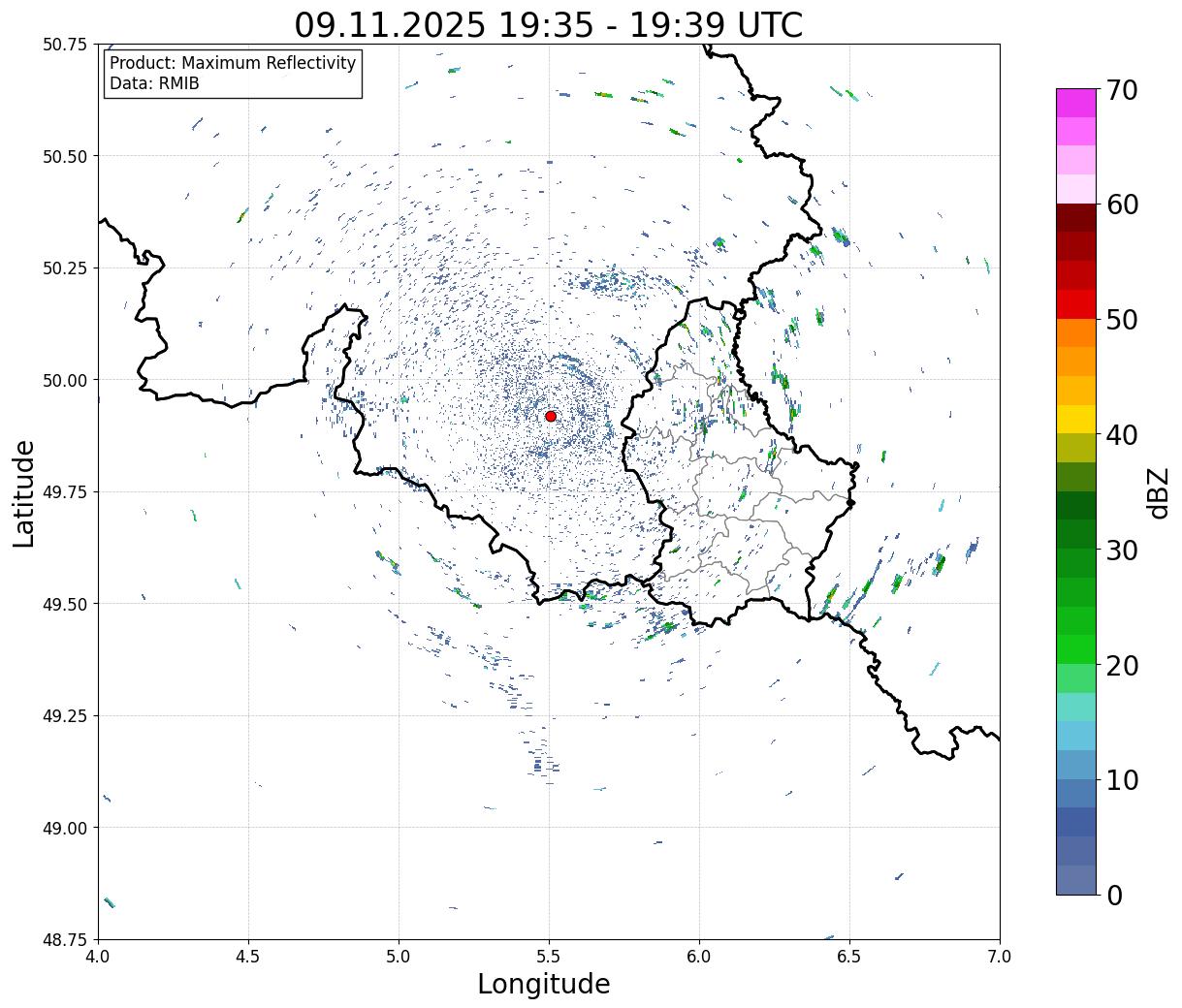This screenshot has height=1008, width=1182.
Task: Click the colorbar tick label '60'
Action: click(x=1121, y=205)
